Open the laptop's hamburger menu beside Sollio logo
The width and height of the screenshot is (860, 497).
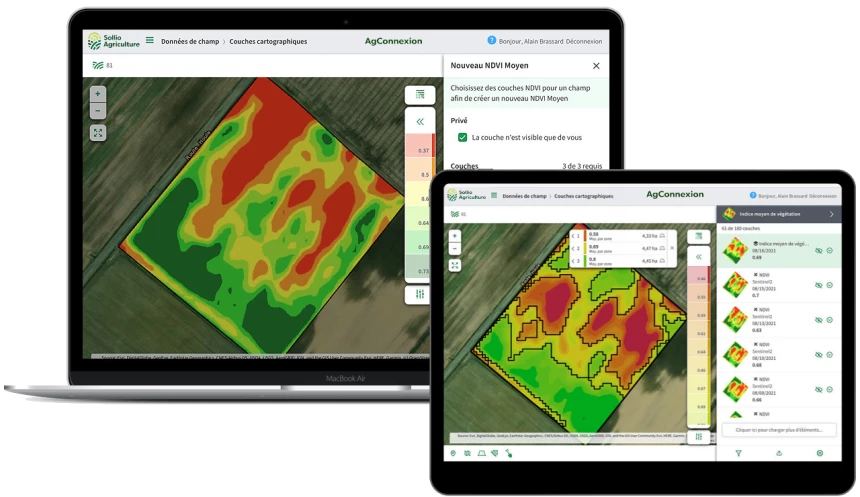pyautogui.click(x=150, y=41)
